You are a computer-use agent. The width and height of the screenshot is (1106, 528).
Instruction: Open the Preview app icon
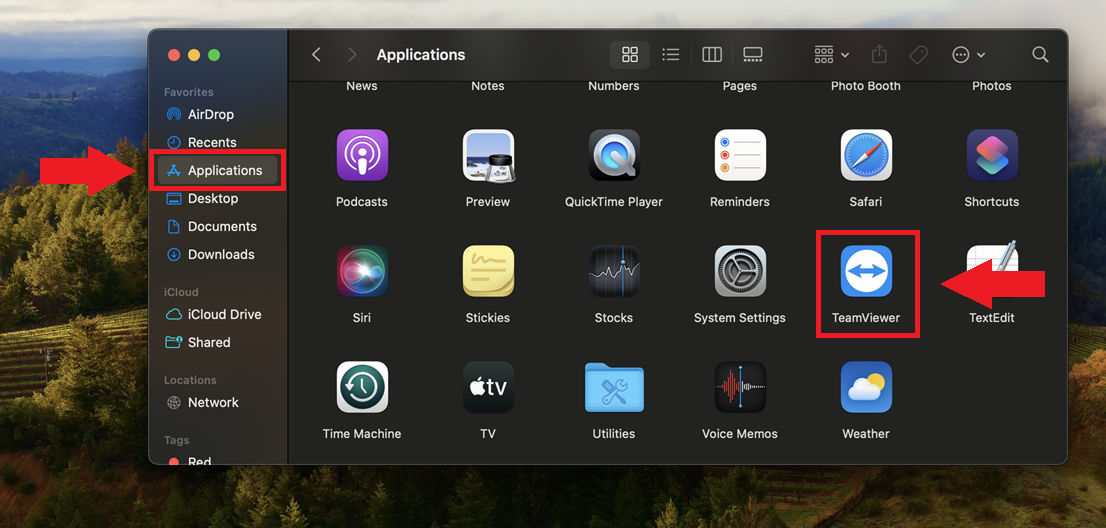[487, 155]
